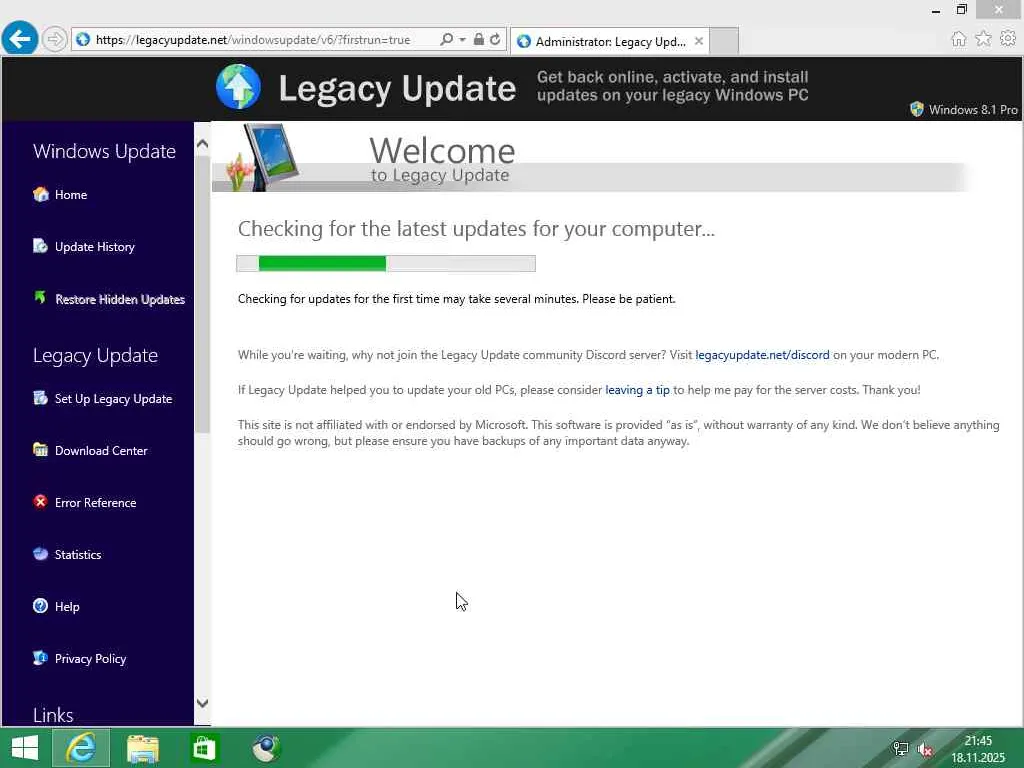
Task: Click the Home house icon in sidebar
Action: pos(40,194)
